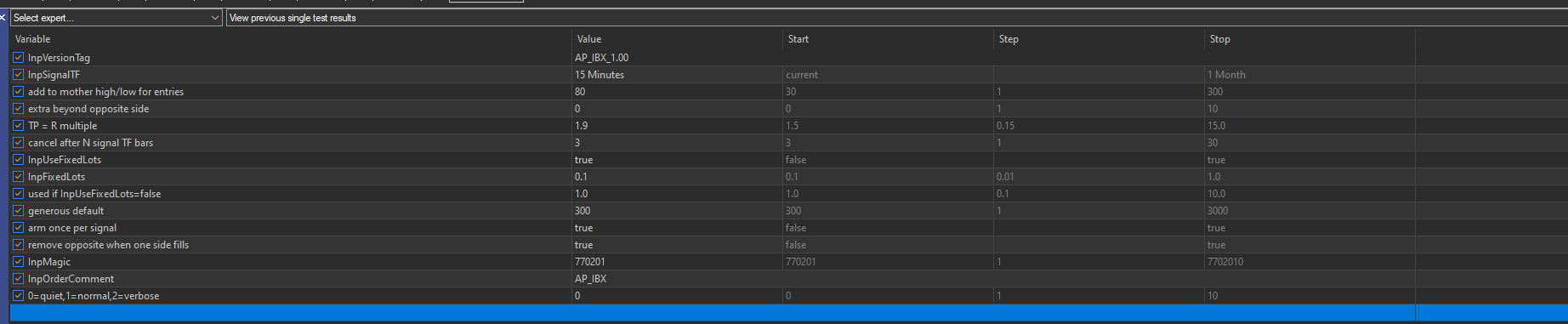The width and height of the screenshot is (1568, 324).
Task: Toggle remove opposite when one side fills checkbox
Action: [19, 245]
